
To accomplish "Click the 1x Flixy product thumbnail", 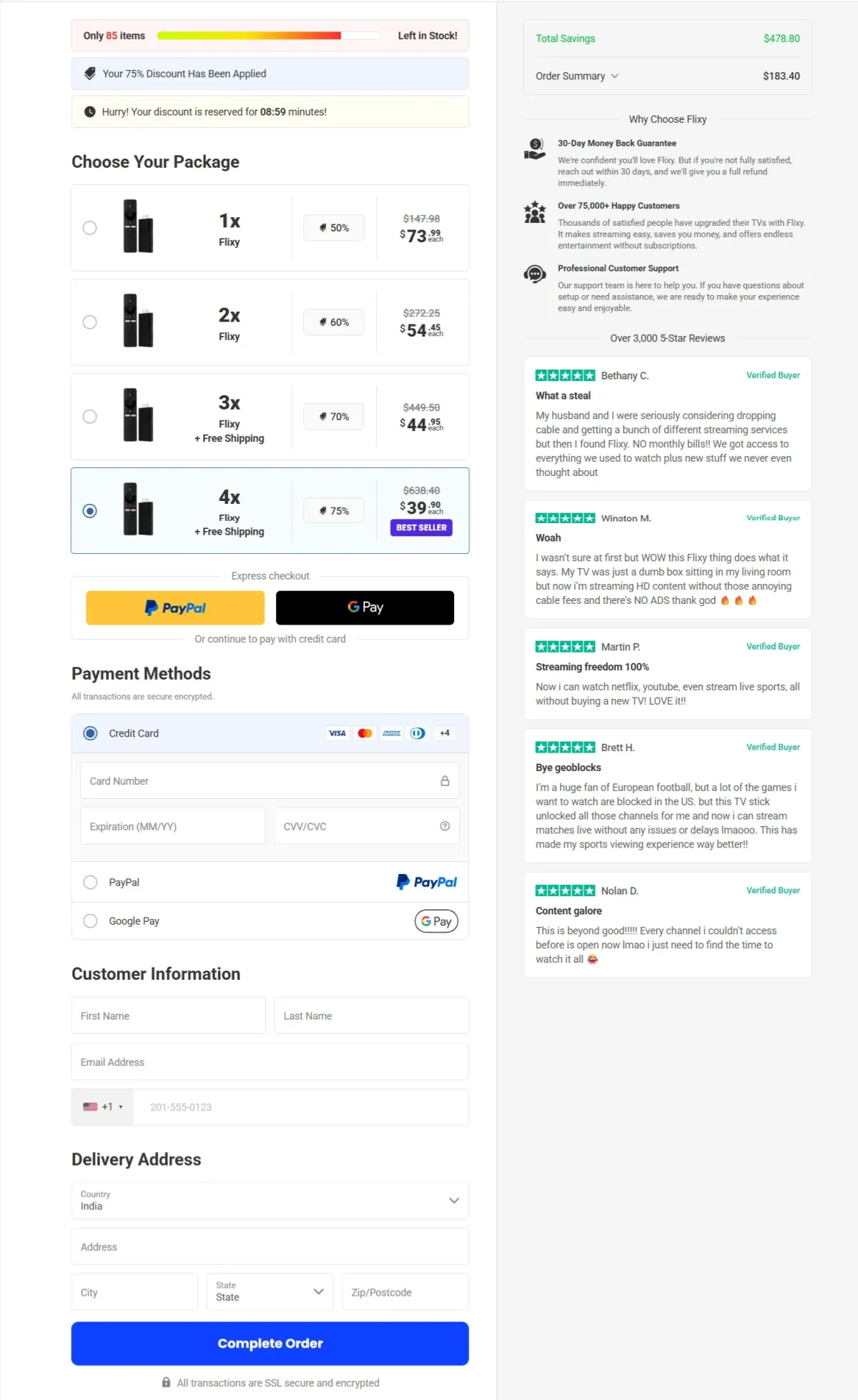I will pos(138,226).
